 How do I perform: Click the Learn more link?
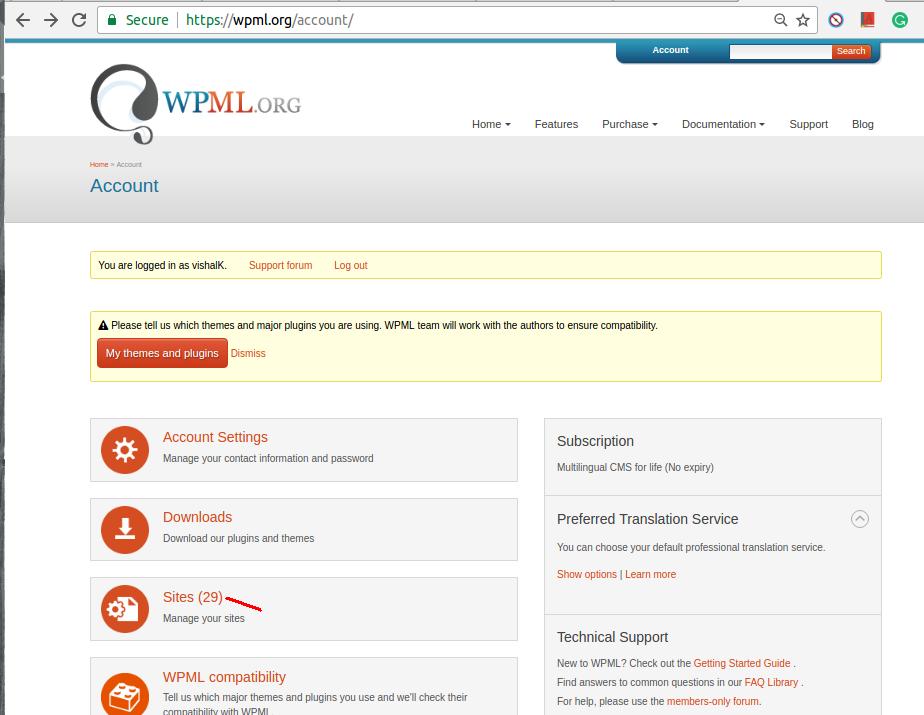pyautogui.click(x=651, y=574)
